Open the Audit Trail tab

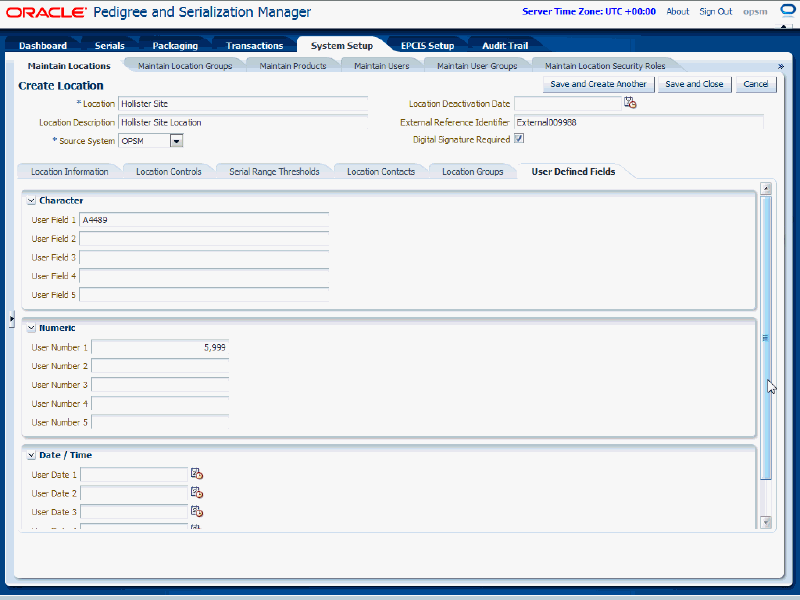coord(505,45)
